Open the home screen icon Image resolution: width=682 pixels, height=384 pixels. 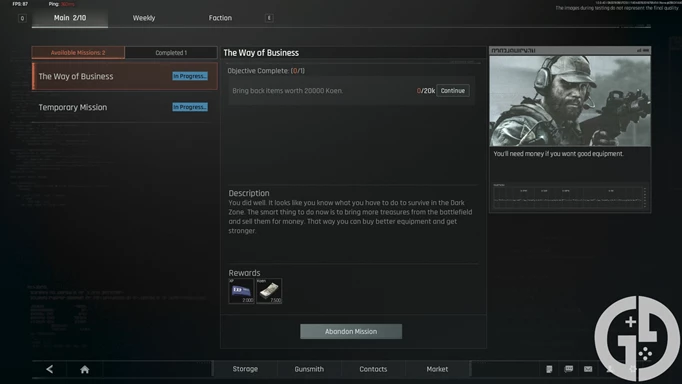point(85,369)
